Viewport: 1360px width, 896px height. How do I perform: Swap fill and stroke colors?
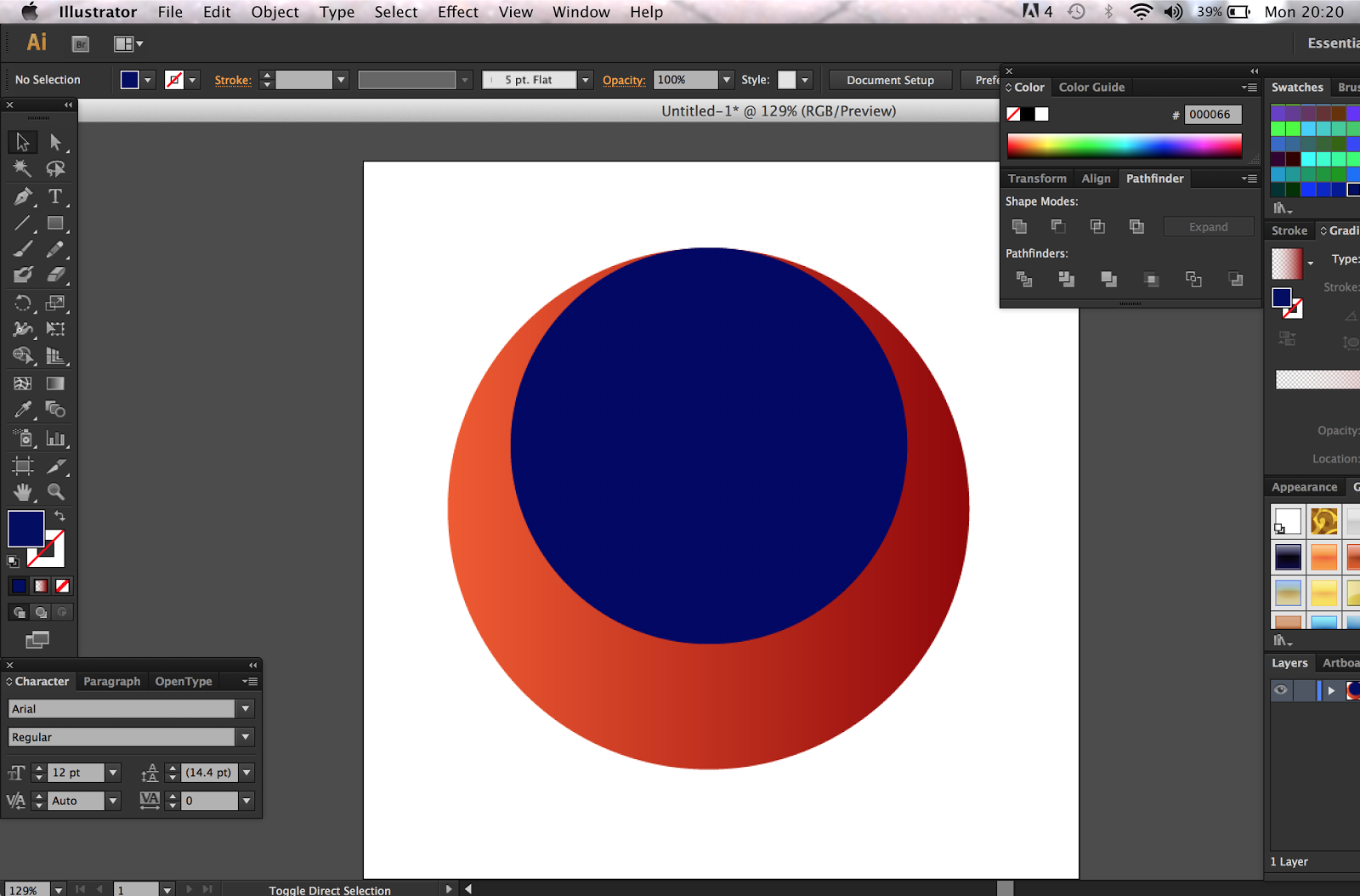click(x=58, y=517)
